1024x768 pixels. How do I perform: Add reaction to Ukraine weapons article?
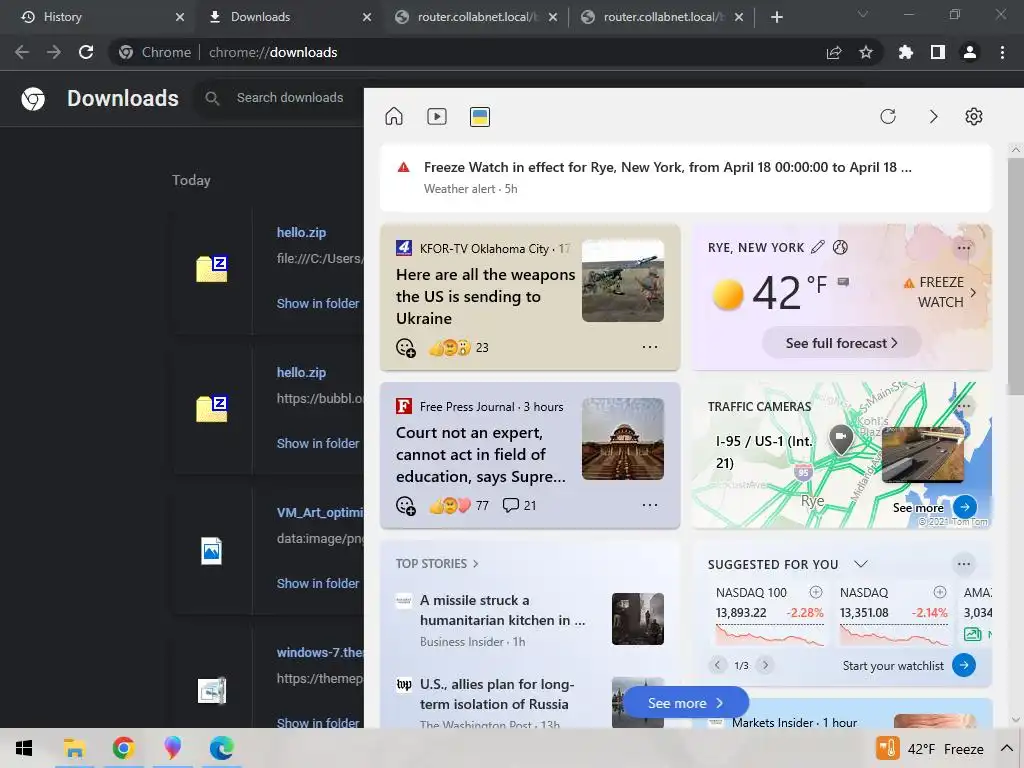point(406,347)
